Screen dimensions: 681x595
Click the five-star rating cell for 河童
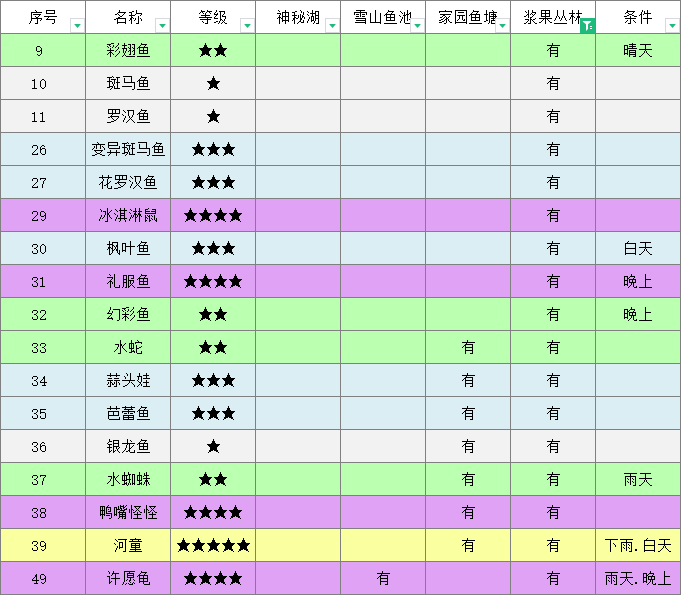point(213,545)
